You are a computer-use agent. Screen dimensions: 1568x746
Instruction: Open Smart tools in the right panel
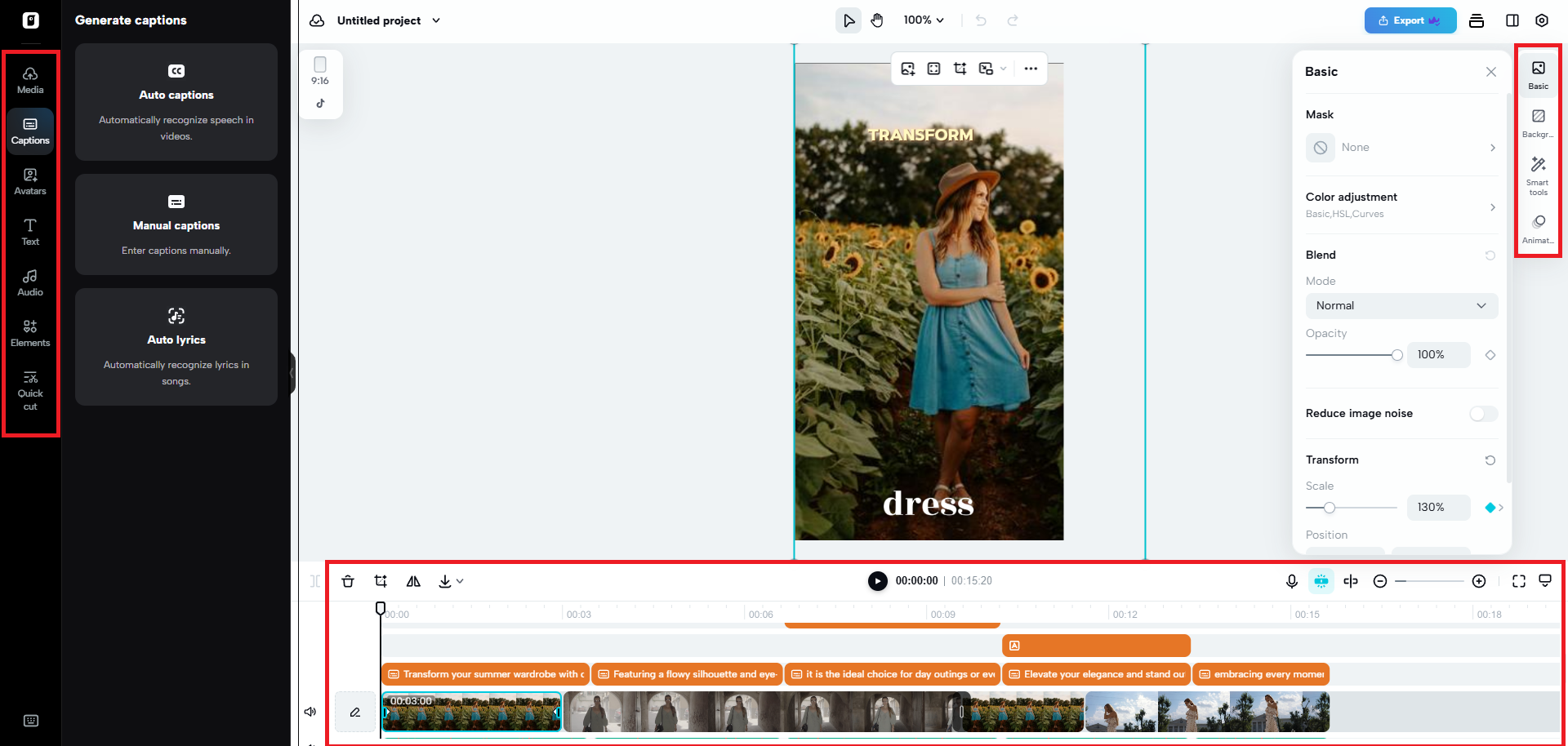tap(1539, 173)
